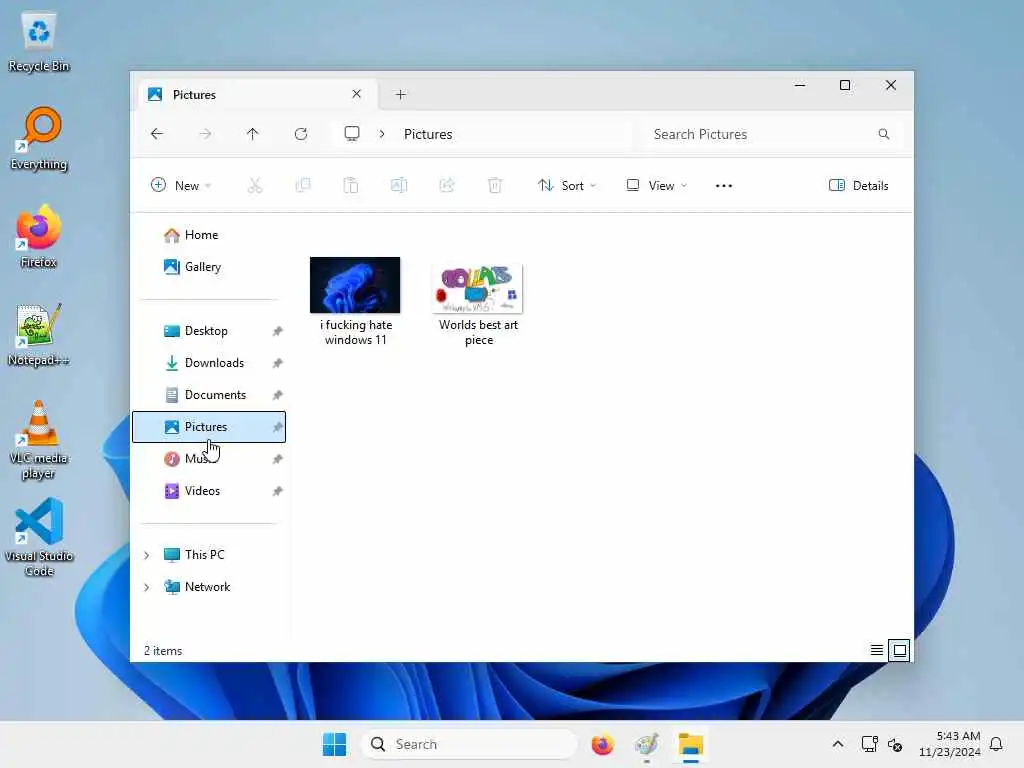
Task: Click the Share icon in toolbar
Action: point(447,185)
